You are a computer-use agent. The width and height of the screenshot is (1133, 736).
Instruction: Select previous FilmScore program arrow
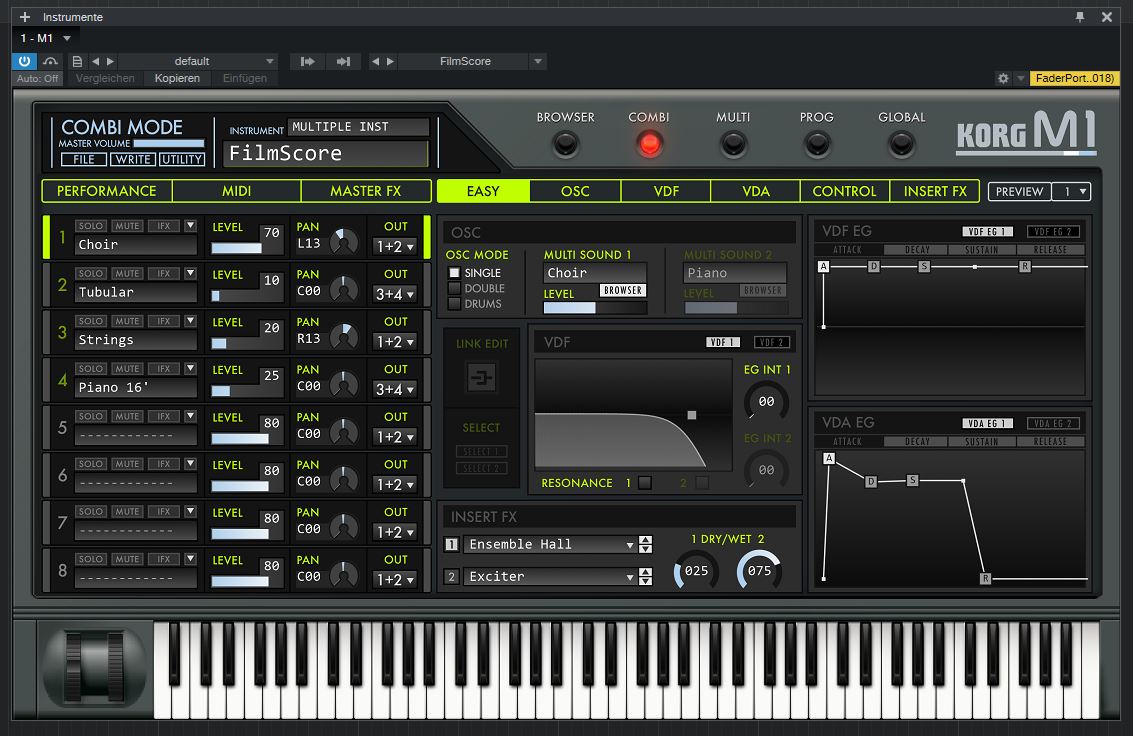[375, 61]
